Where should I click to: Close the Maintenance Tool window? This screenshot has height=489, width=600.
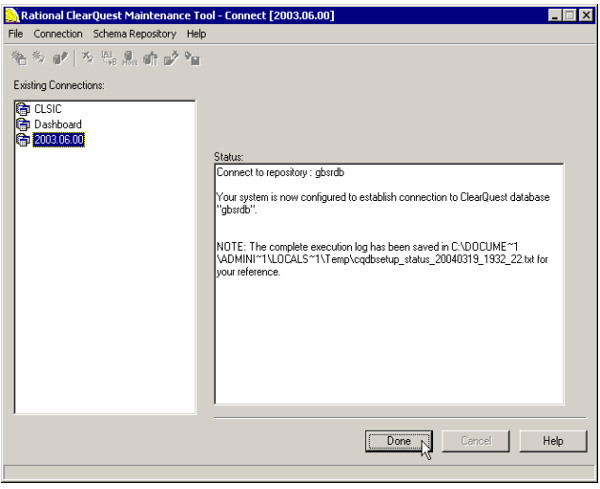point(586,15)
